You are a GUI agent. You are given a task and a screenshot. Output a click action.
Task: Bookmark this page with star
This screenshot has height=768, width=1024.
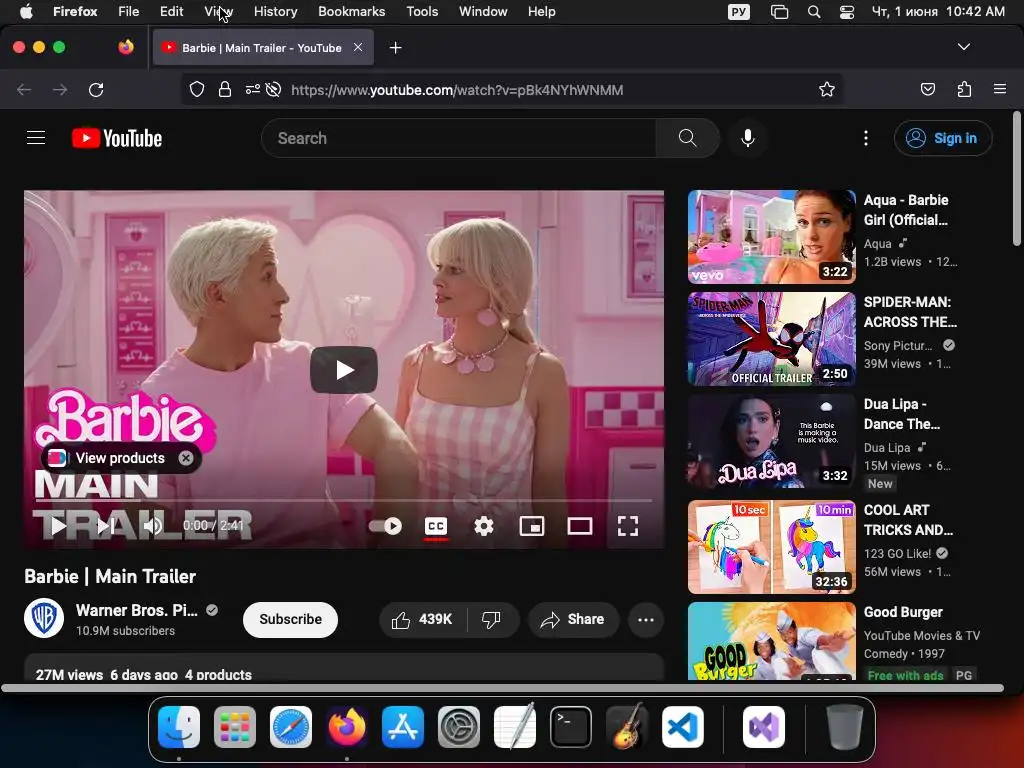(x=827, y=89)
